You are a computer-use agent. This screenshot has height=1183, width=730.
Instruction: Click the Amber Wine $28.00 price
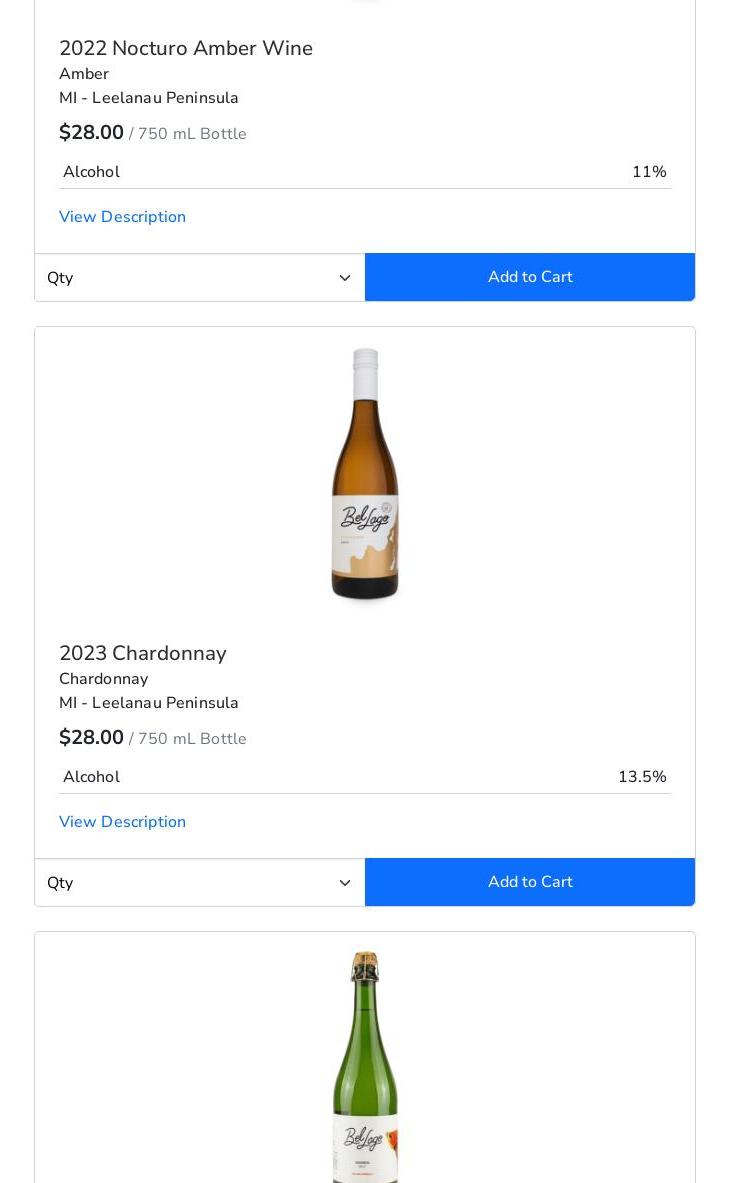(91, 133)
